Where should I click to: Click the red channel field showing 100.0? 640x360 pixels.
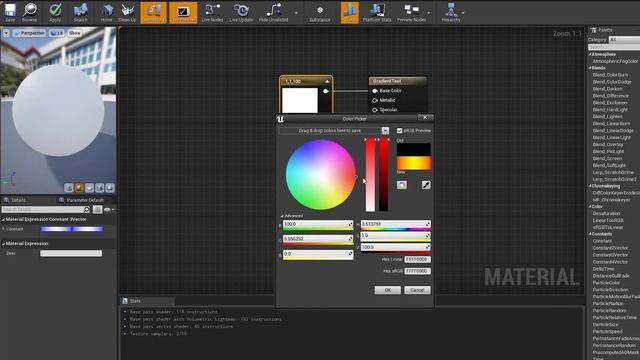318,224
